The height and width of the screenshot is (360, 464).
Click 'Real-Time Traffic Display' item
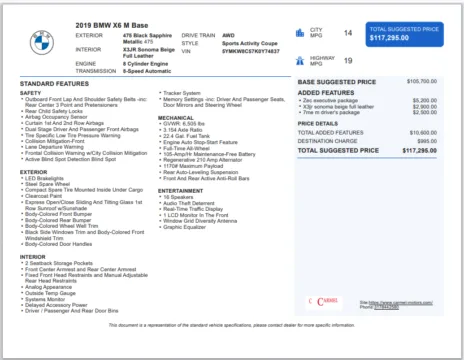click(x=193, y=209)
